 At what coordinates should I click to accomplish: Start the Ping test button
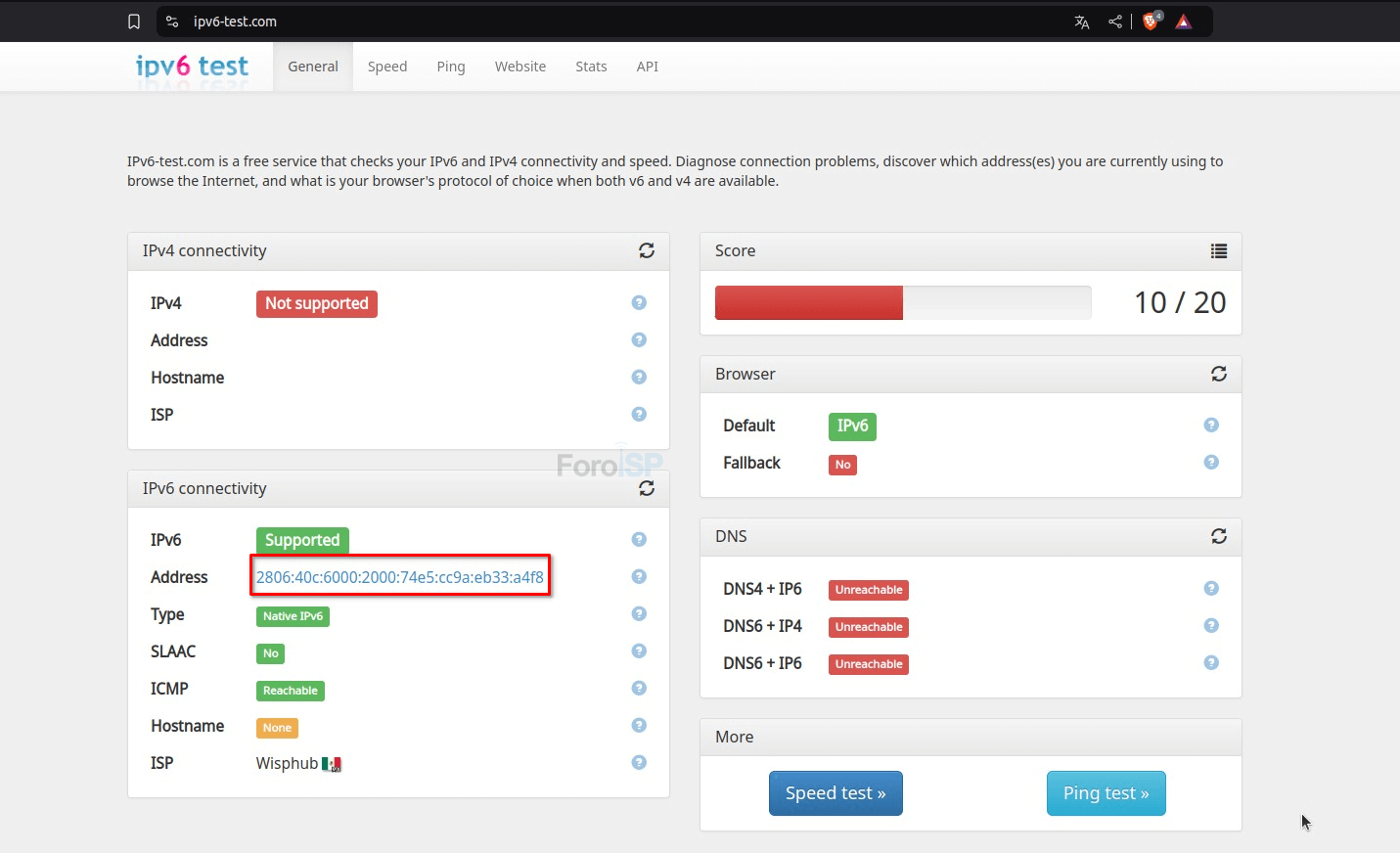(1106, 793)
